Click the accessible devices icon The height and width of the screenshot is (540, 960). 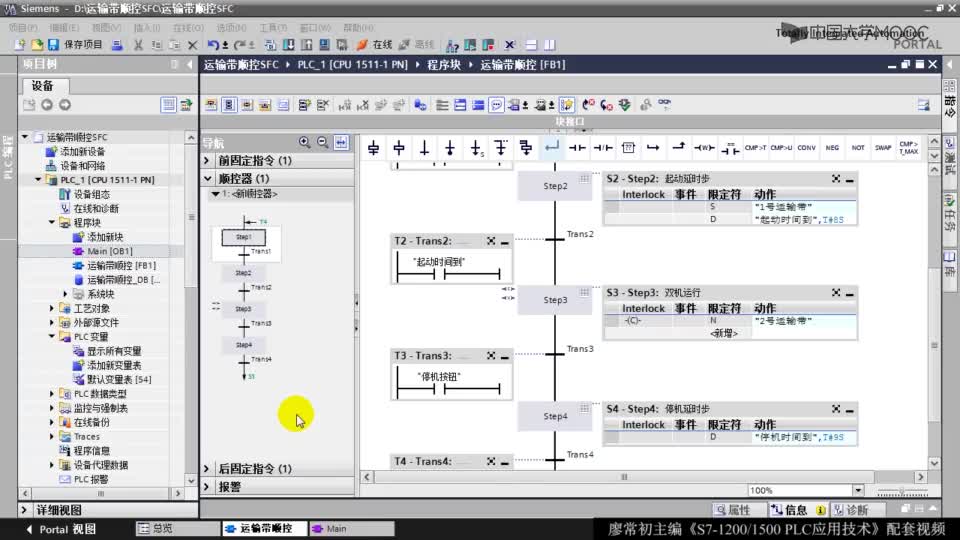point(452,45)
